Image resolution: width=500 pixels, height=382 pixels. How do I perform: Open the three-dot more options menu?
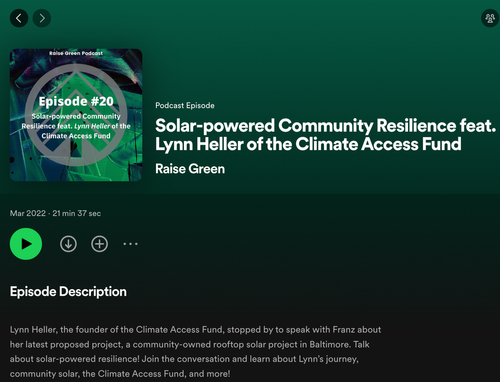pyautogui.click(x=130, y=244)
